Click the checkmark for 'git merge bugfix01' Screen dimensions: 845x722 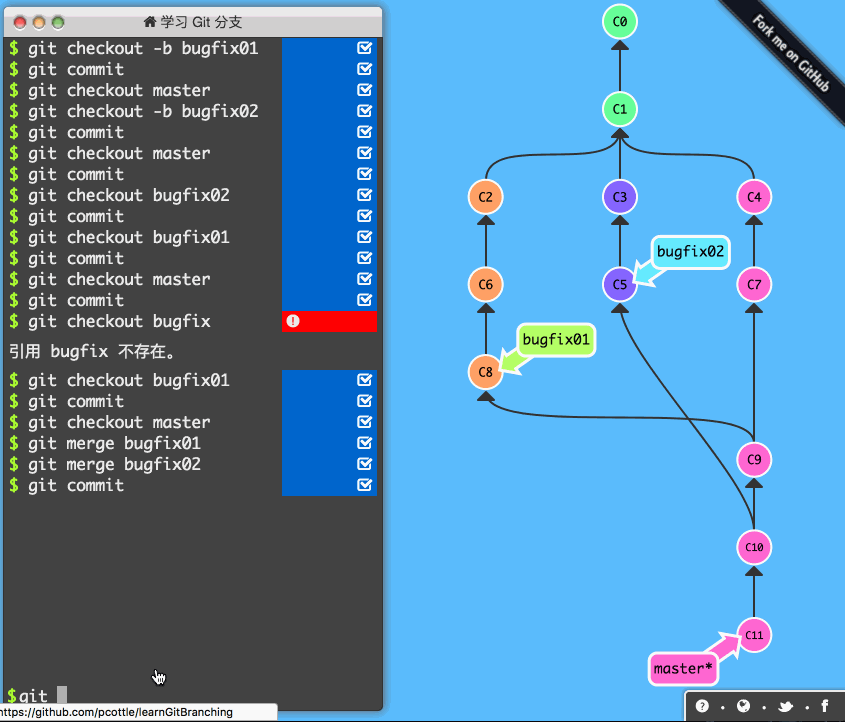click(364, 443)
